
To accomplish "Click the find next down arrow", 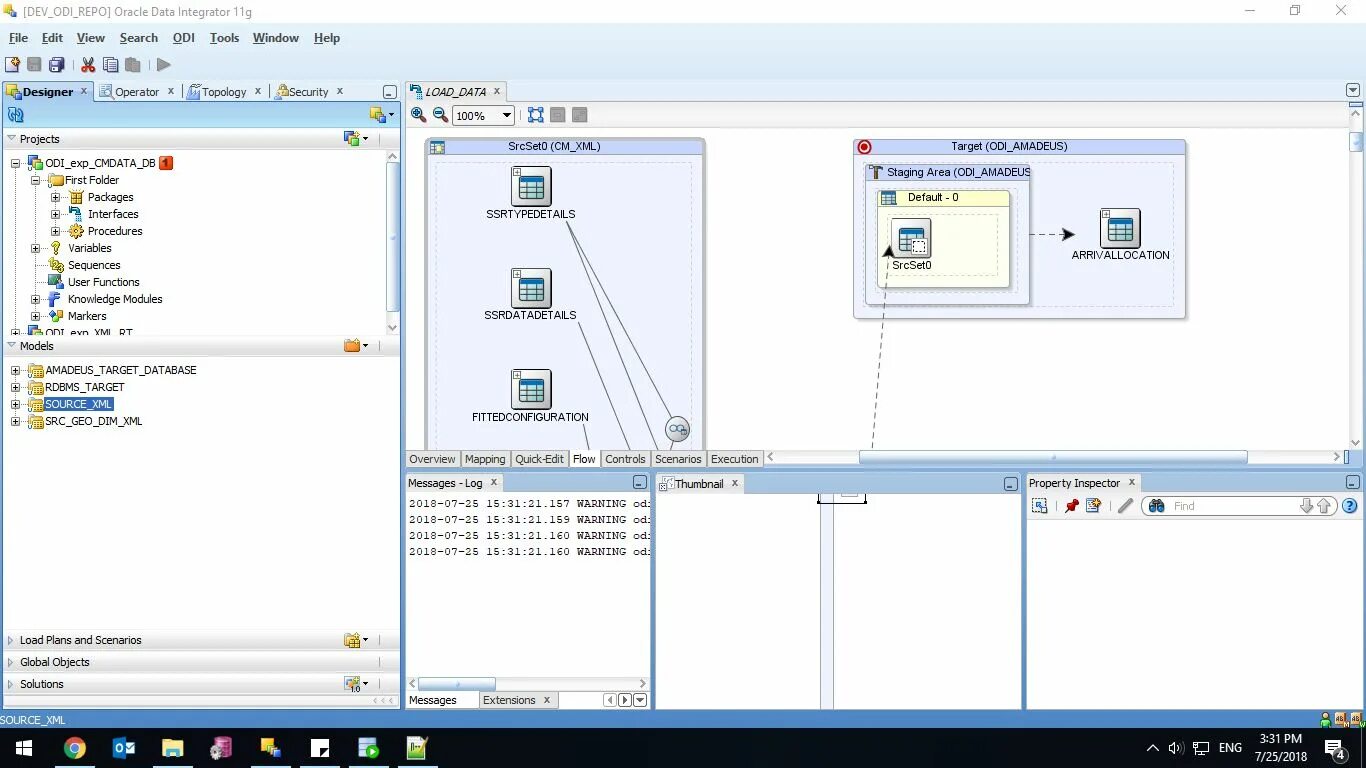I will point(1306,506).
